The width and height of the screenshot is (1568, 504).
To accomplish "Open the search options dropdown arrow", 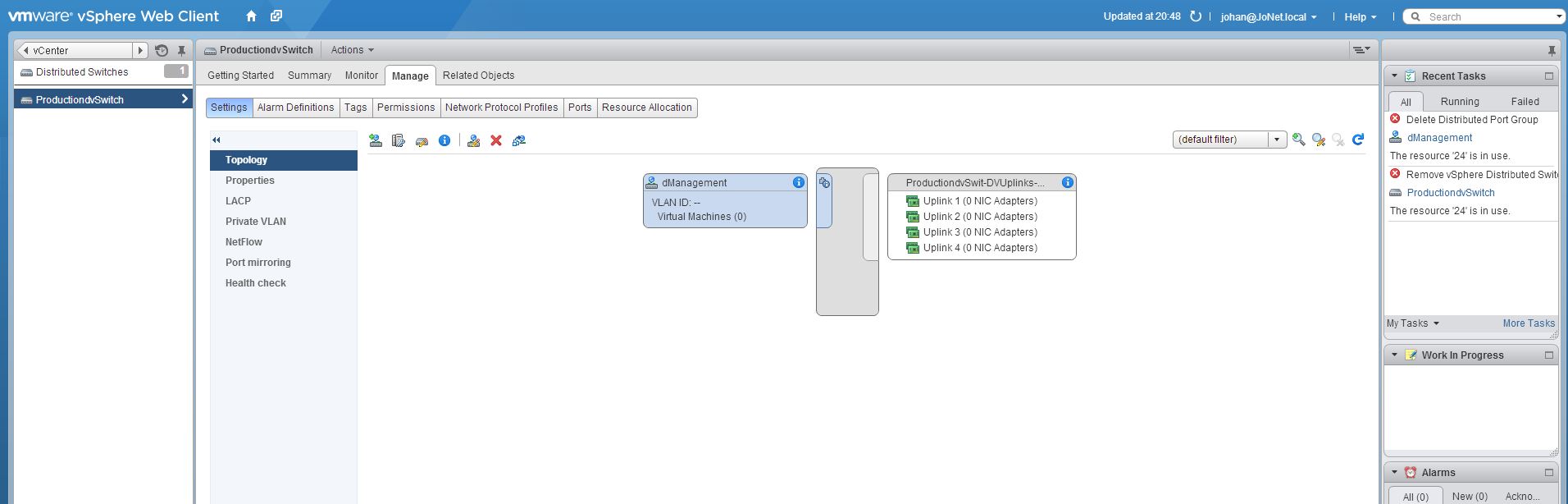I will point(1558,16).
